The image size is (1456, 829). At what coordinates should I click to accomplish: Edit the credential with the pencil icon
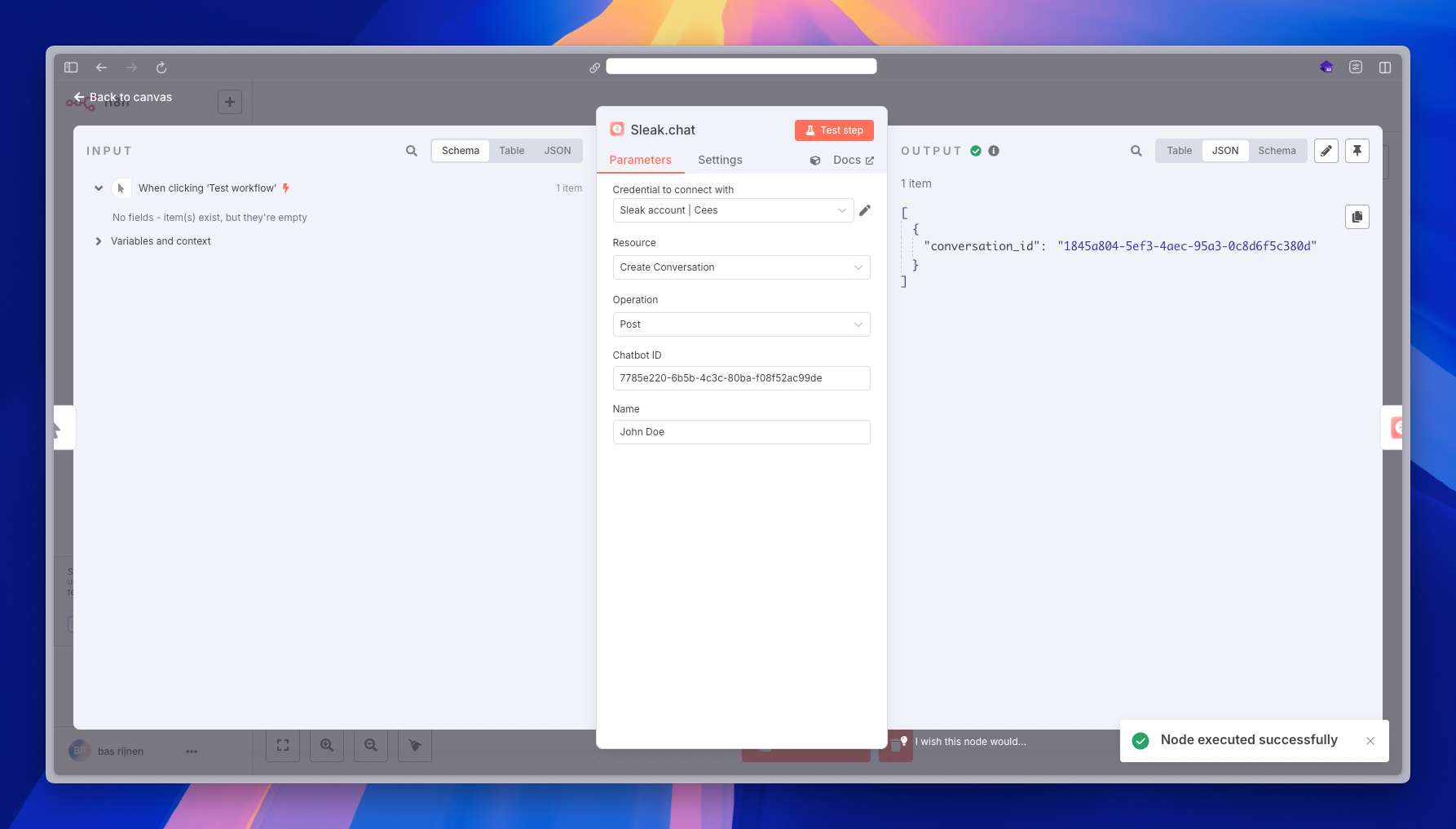click(865, 210)
